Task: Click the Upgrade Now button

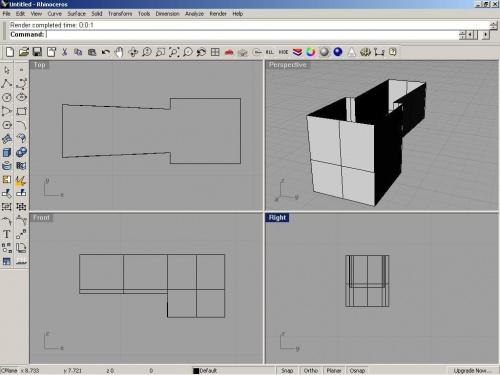Action: (472, 371)
